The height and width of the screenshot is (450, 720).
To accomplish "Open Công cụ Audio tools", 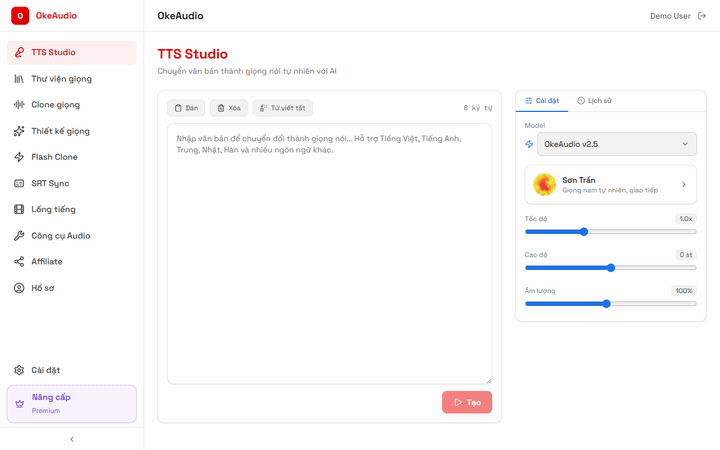I will pos(72,236).
